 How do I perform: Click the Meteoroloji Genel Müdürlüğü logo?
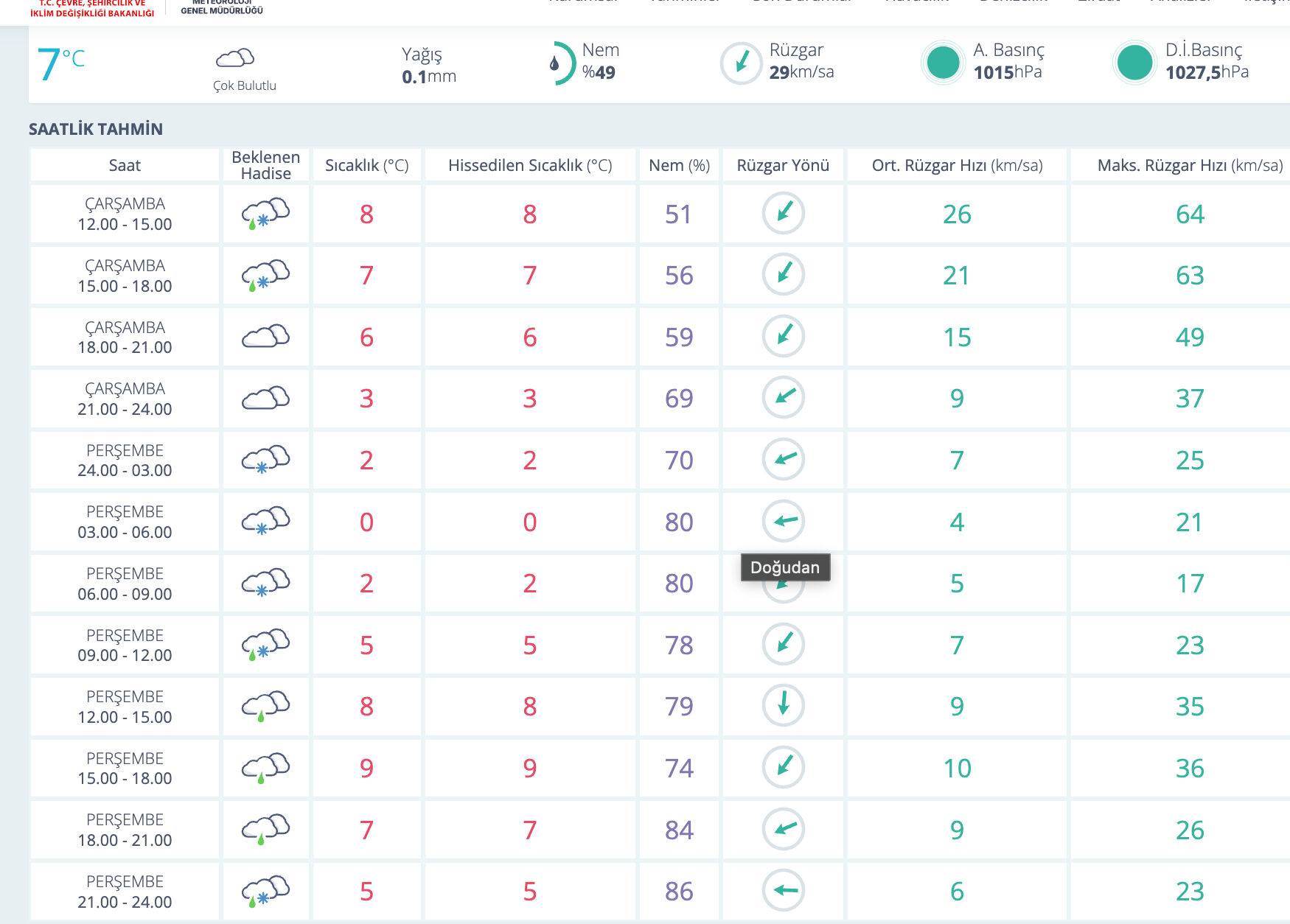tap(222, 7)
